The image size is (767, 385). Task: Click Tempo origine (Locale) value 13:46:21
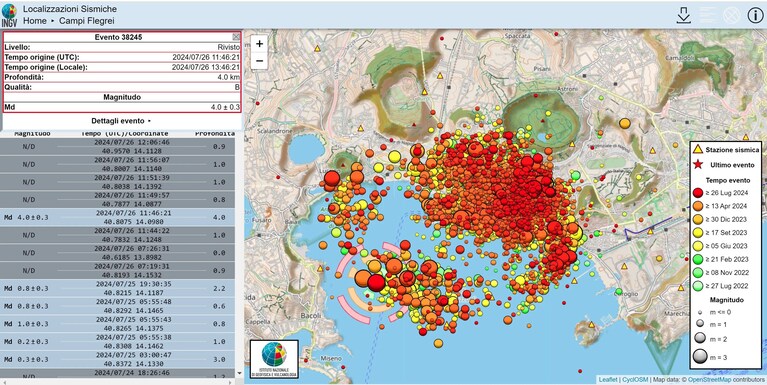[206, 67]
